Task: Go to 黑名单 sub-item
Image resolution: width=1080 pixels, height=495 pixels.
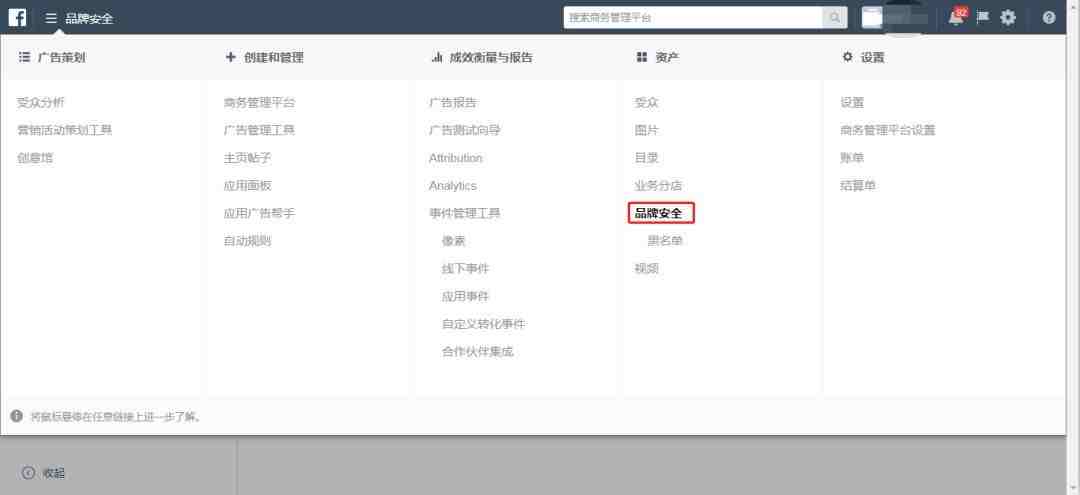Action: click(x=665, y=241)
